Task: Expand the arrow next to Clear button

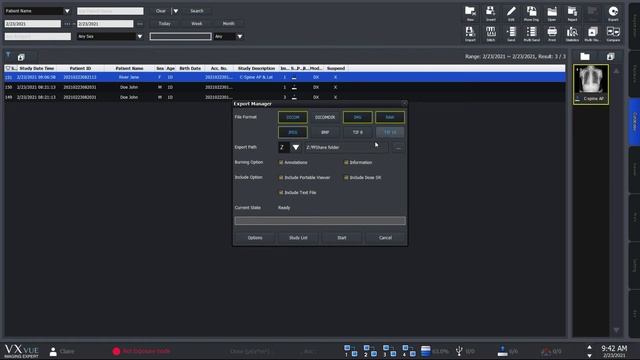Action: [x=176, y=11]
